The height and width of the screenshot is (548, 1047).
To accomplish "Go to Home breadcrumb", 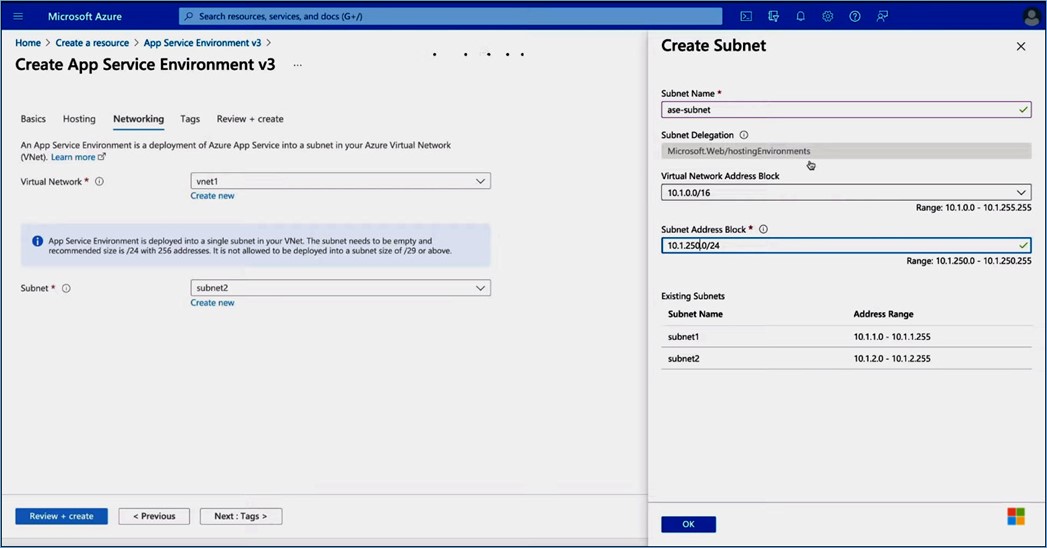I will pos(28,43).
